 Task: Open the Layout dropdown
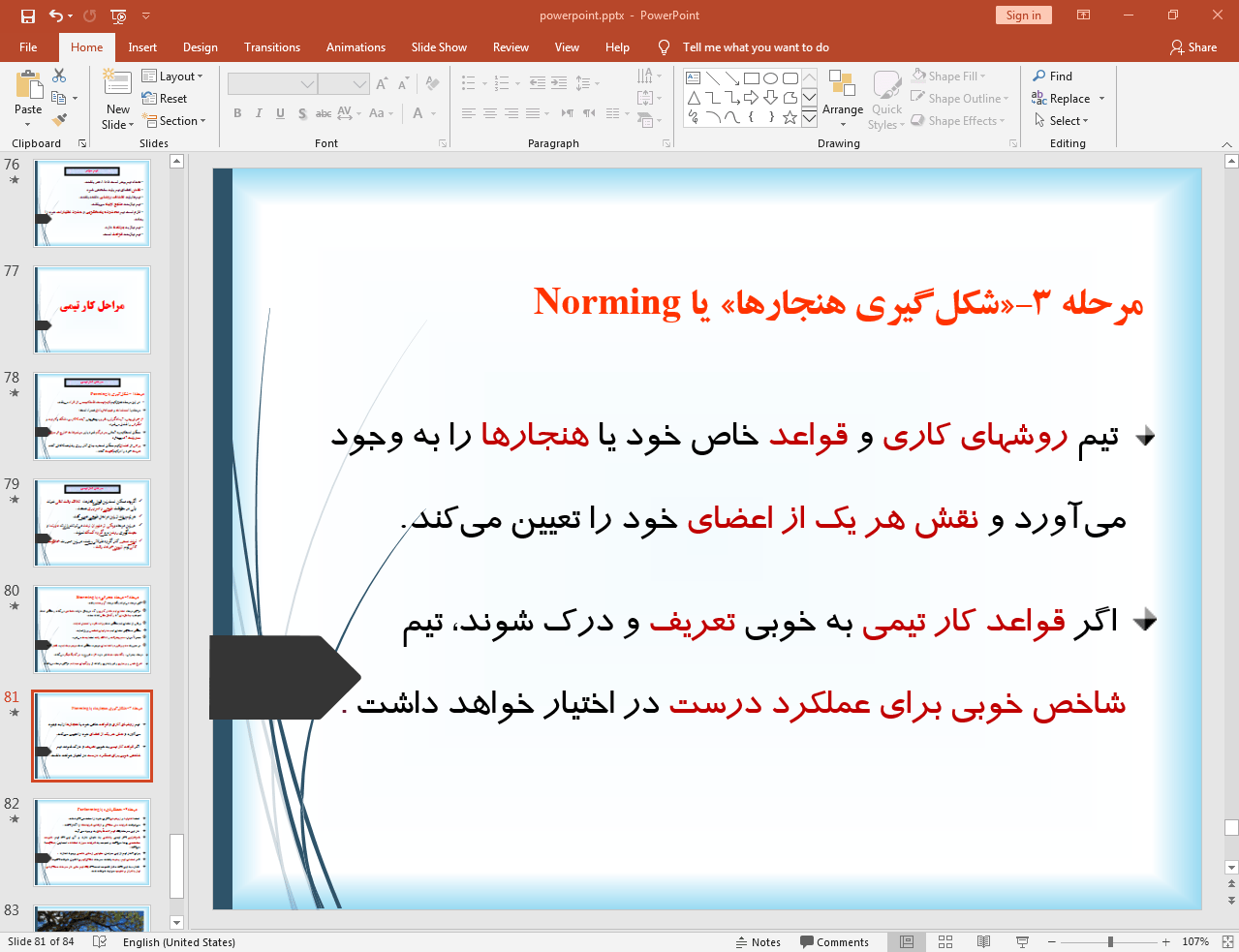pyautogui.click(x=174, y=76)
